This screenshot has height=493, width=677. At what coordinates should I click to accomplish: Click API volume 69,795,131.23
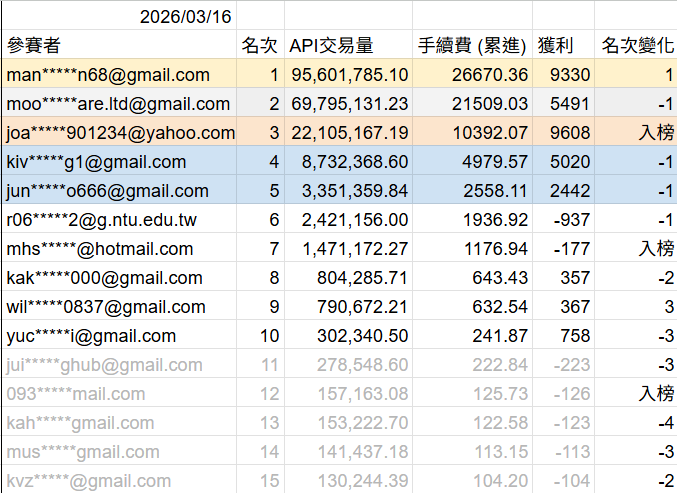(x=350, y=104)
